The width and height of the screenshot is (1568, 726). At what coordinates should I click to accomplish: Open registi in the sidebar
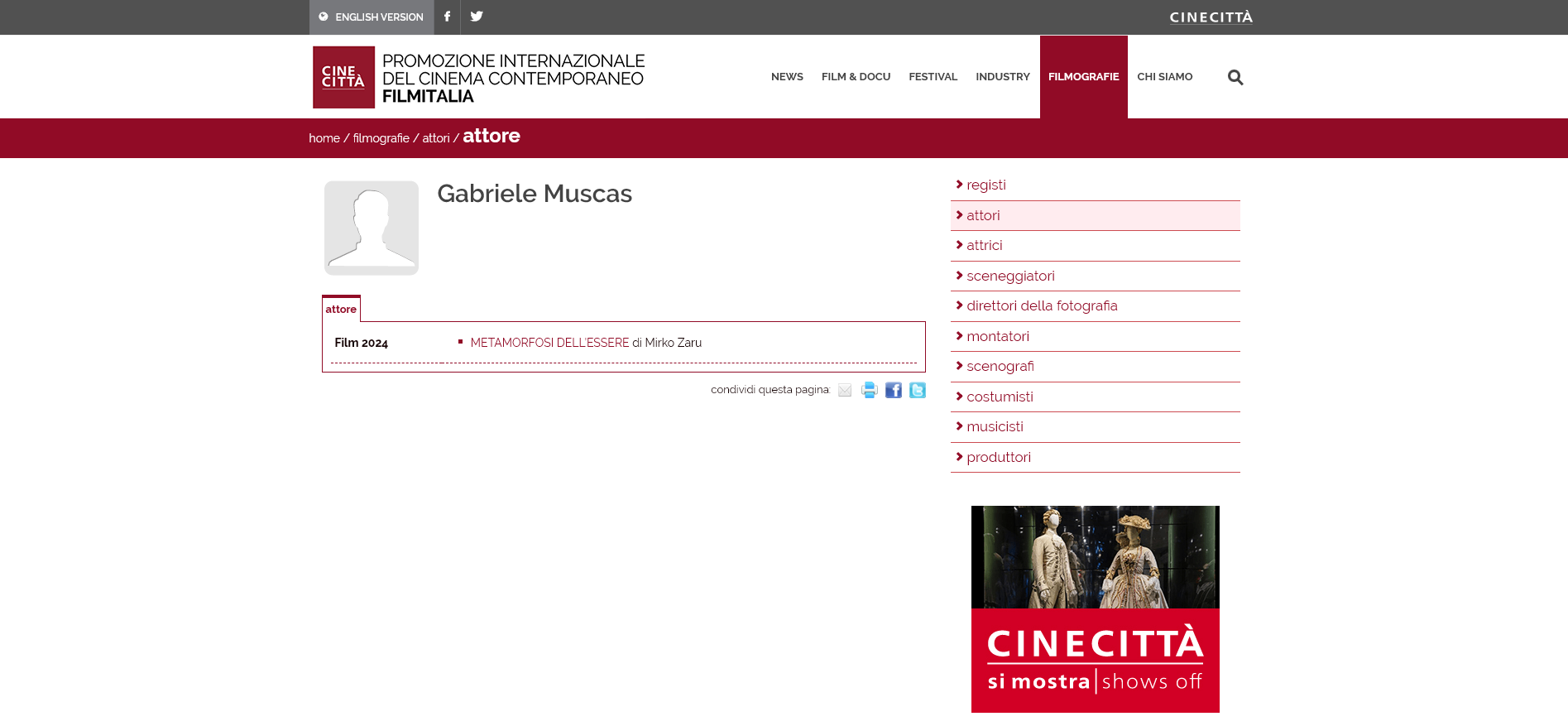pyautogui.click(x=1095, y=185)
